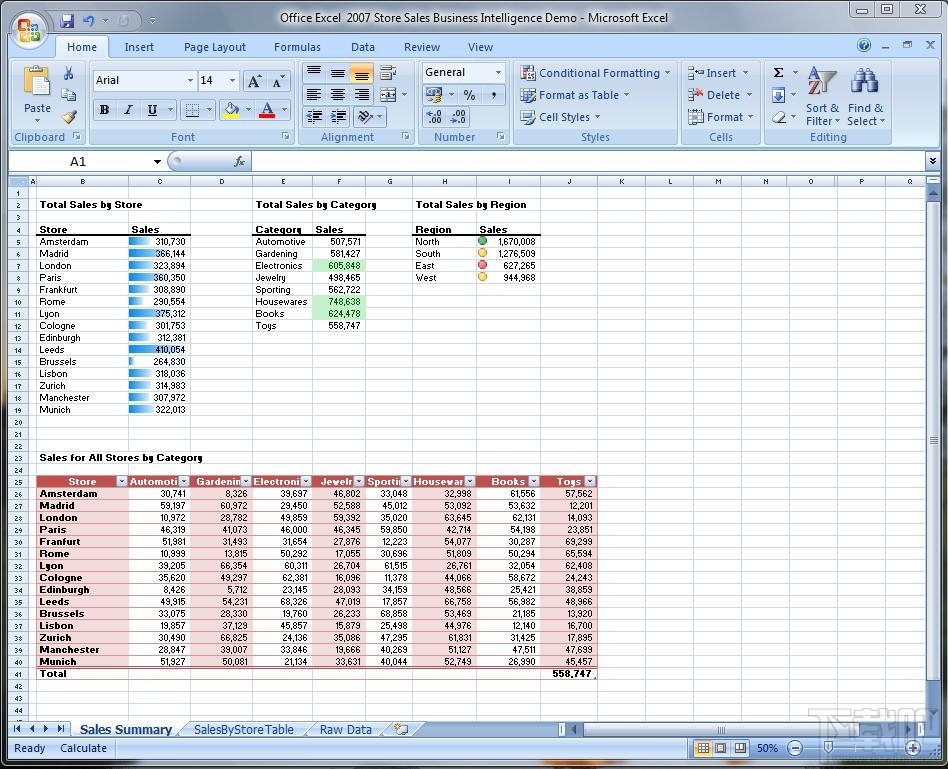
Task: Select the Cut scissors icon
Action: 68,73
